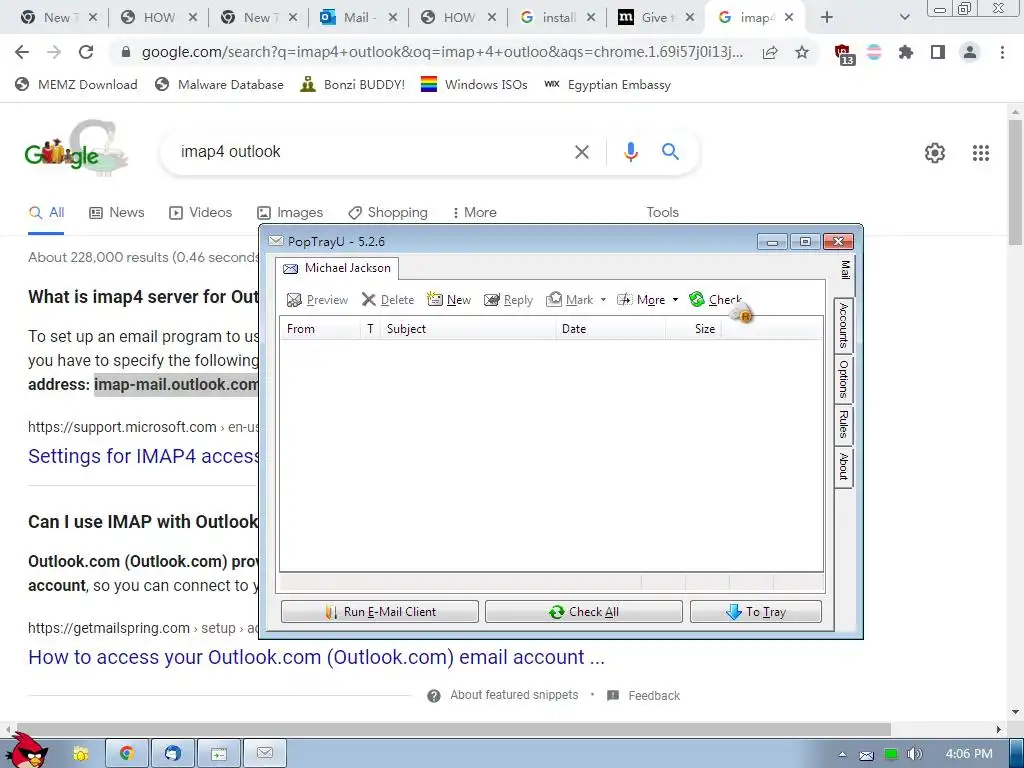Viewport: 1024px width, 768px height.
Task: Click the Check All button
Action: [x=584, y=612]
